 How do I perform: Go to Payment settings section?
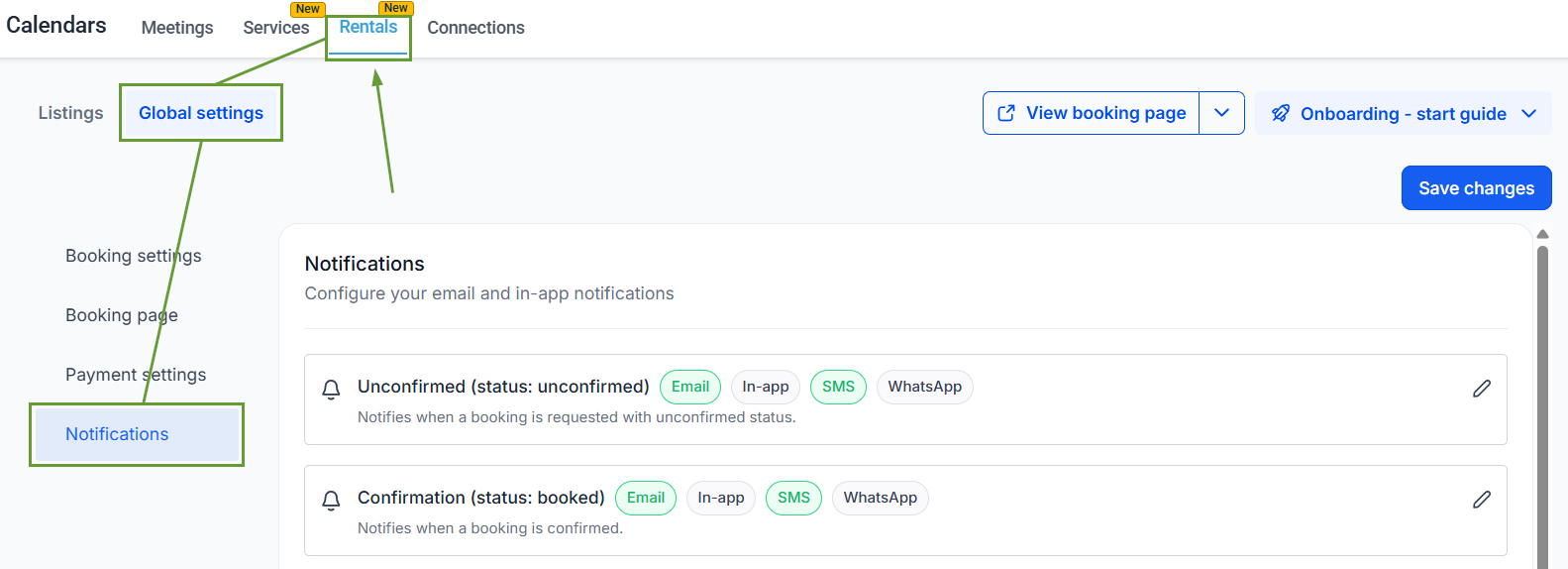pyautogui.click(x=136, y=375)
